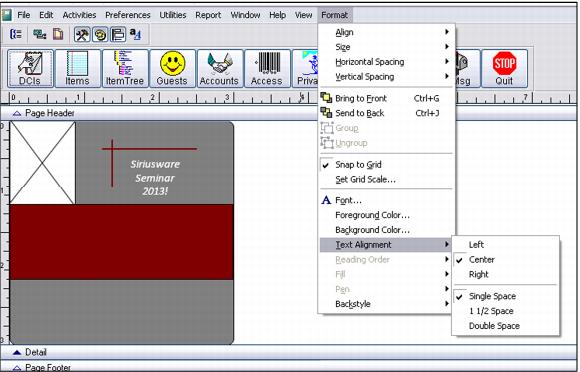This screenshot has width=580, height=372.
Task: Select the dark red rectangle in report
Action: click(x=122, y=242)
